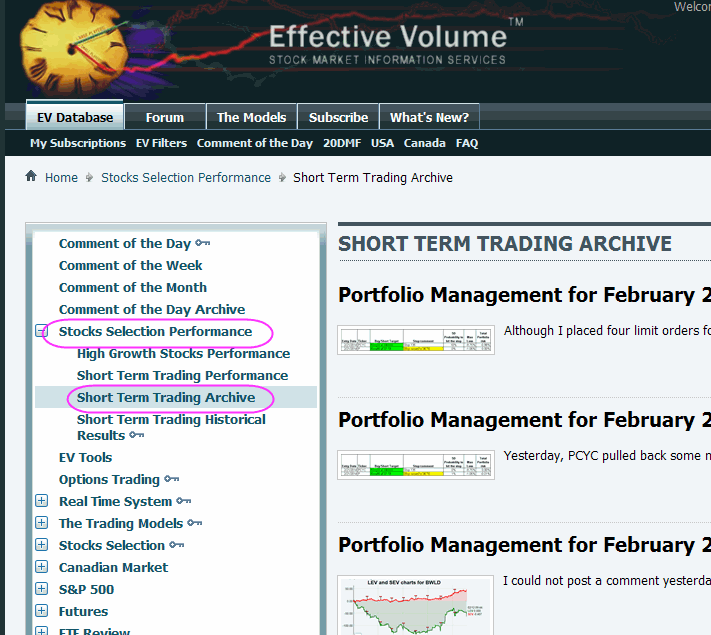Open High Growth Stocks Performance
The height and width of the screenshot is (635, 711).
click(184, 353)
